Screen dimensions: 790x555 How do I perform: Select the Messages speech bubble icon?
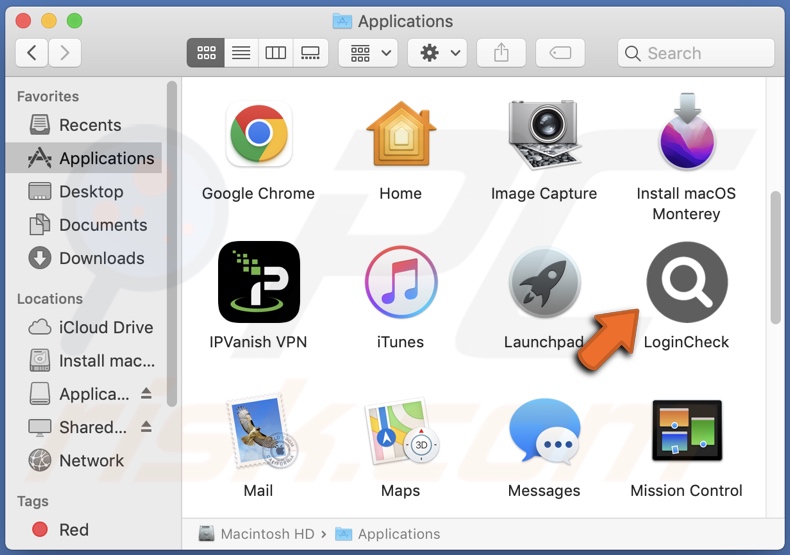point(544,431)
